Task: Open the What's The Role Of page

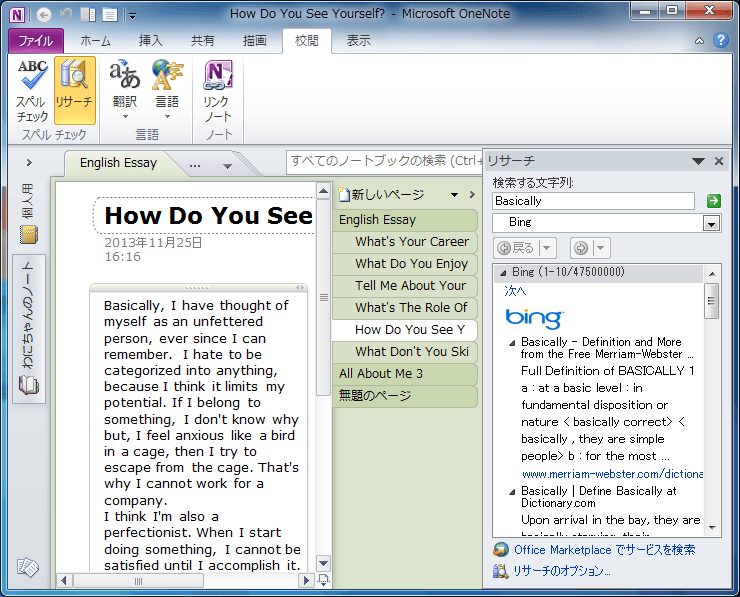Action: coord(405,308)
